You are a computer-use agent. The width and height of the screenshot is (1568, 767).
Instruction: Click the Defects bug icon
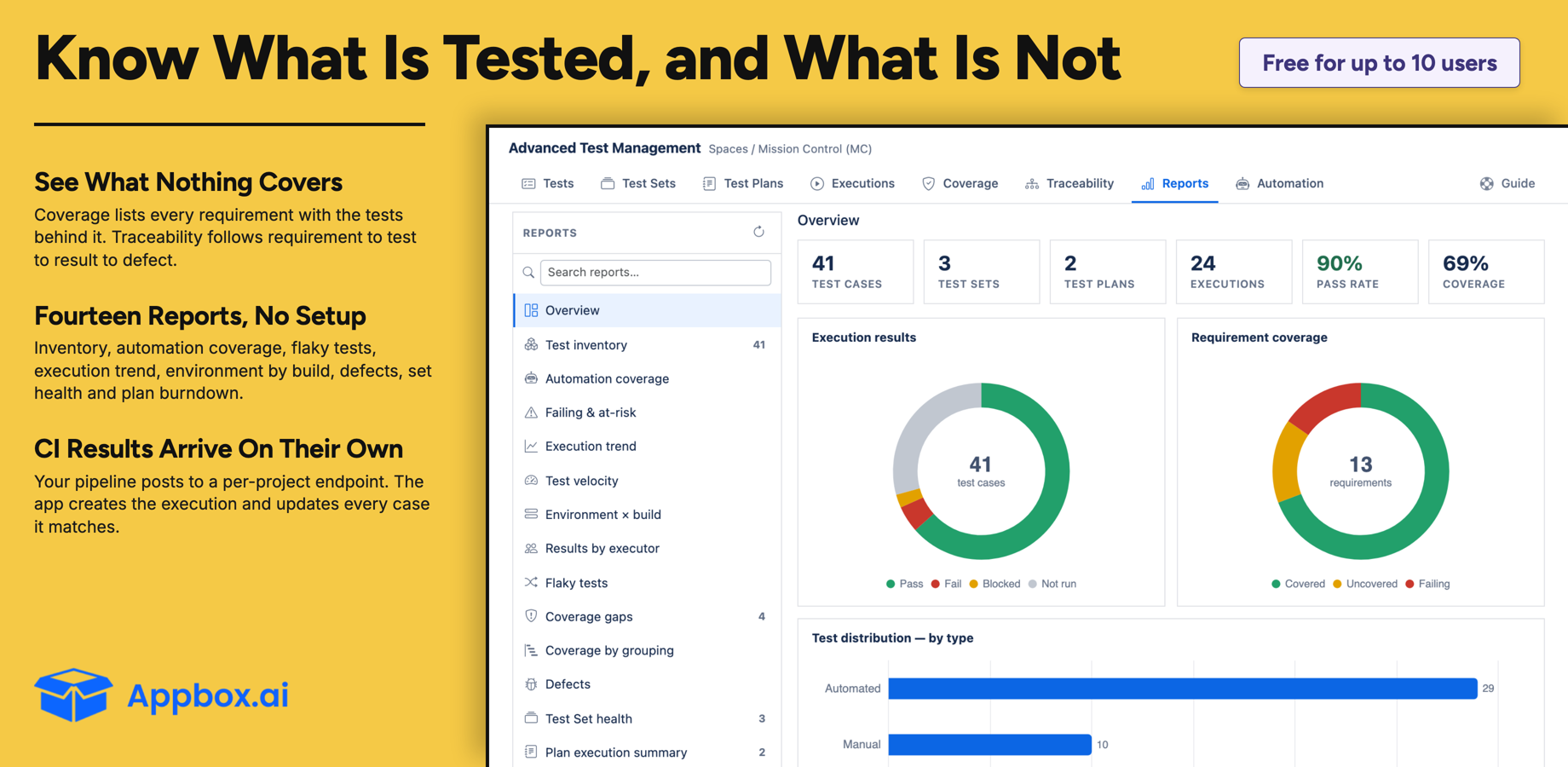[x=531, y=683]
